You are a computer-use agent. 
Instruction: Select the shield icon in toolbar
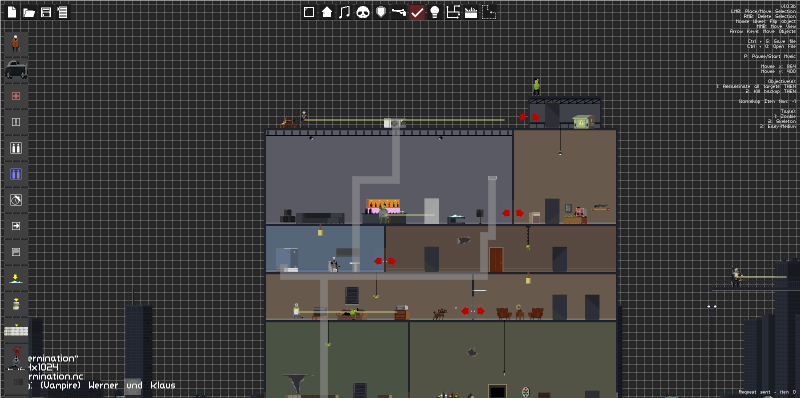tap(381, 12)
